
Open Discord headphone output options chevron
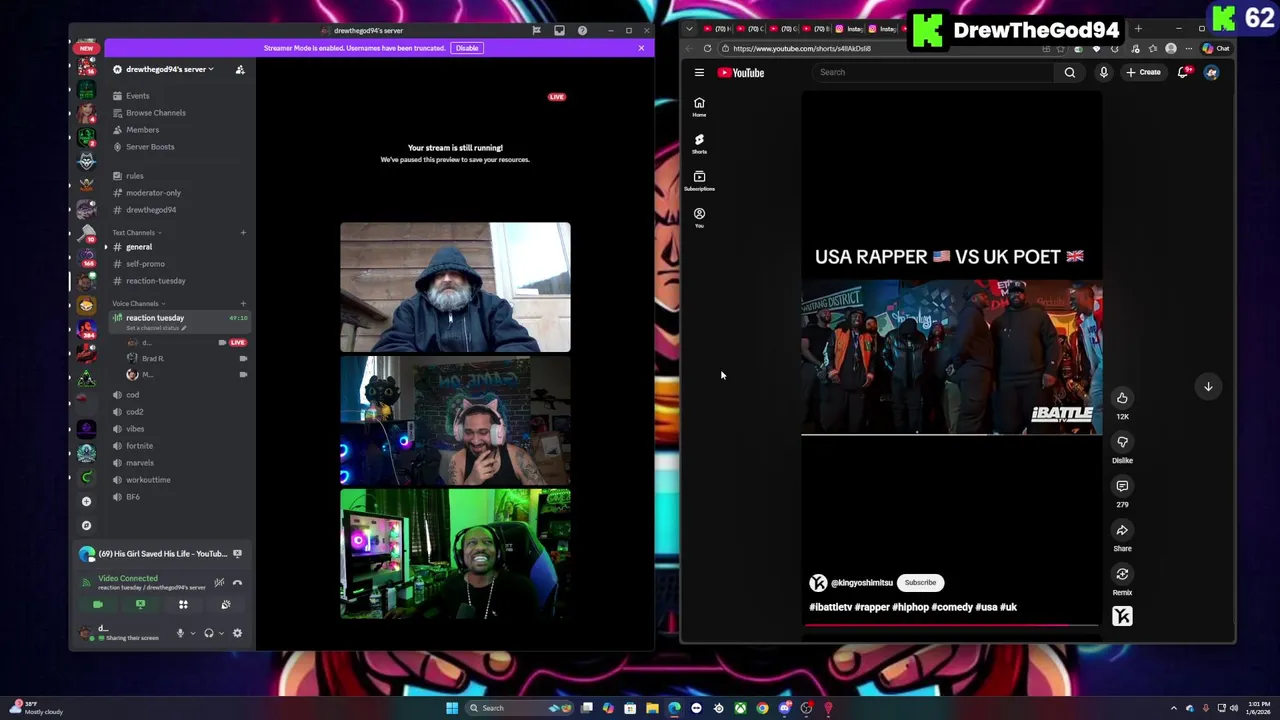(x=220, y=633)
